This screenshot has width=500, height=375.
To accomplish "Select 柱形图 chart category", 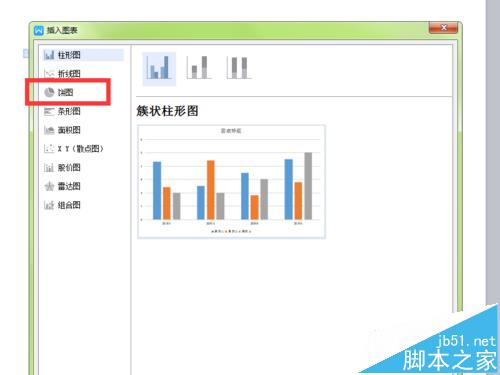I will coord(83,55).
